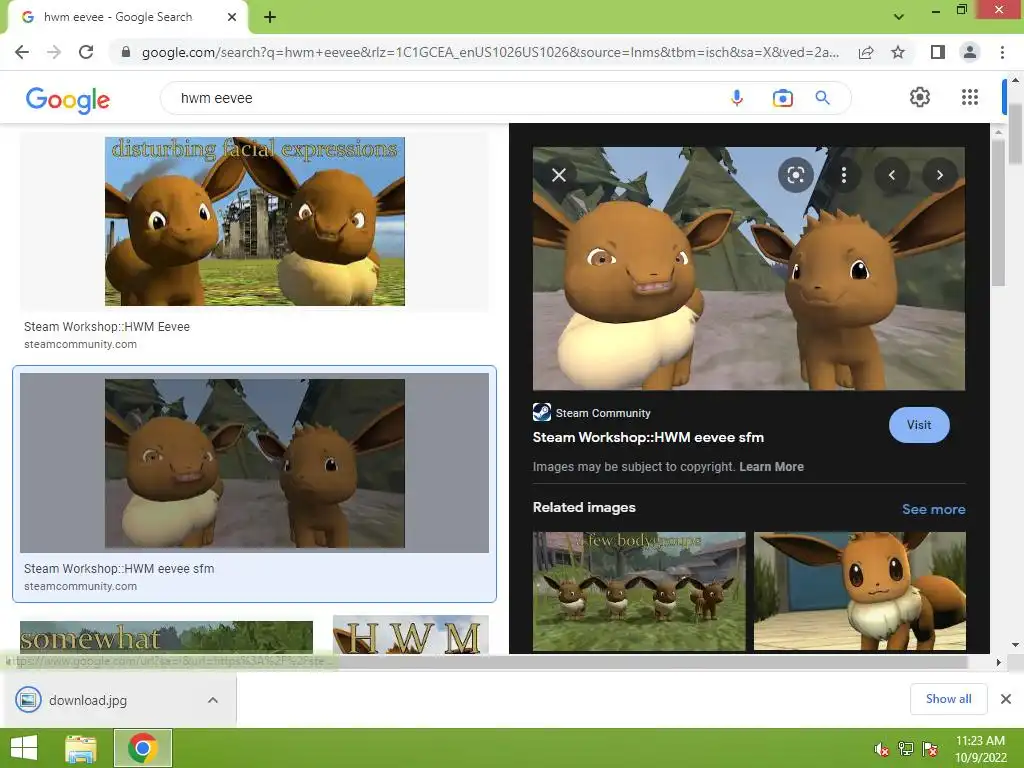Open the Chrome side panel
The height and width of the screenshot is (768, 1024).
coord(938,52)
